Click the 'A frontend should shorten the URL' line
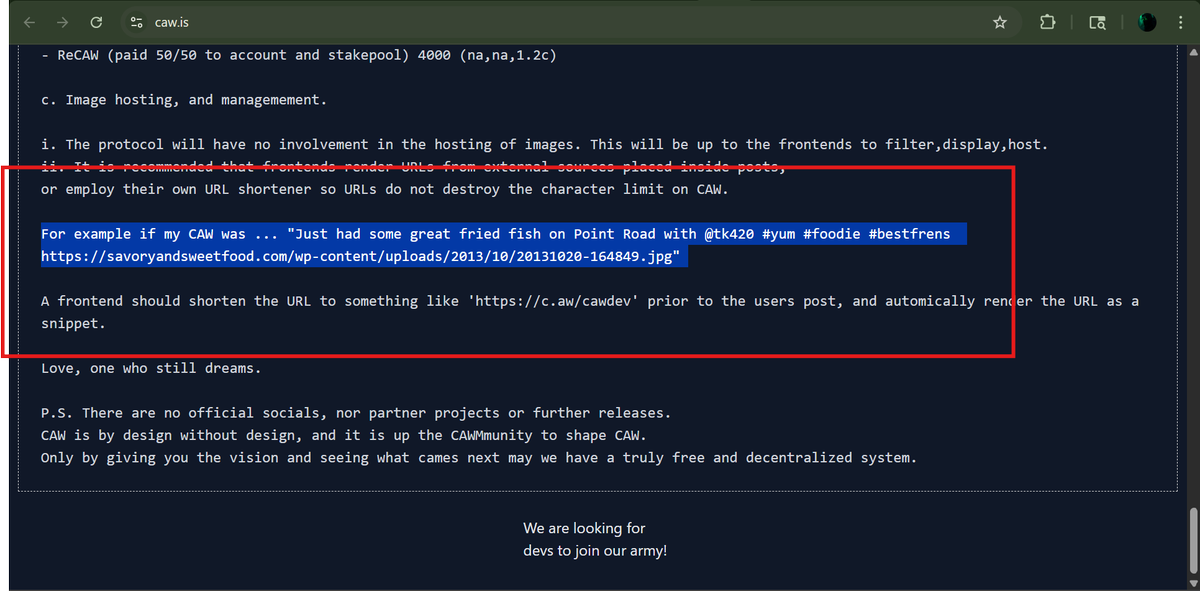1200x591 pixels. pos(590,301)
